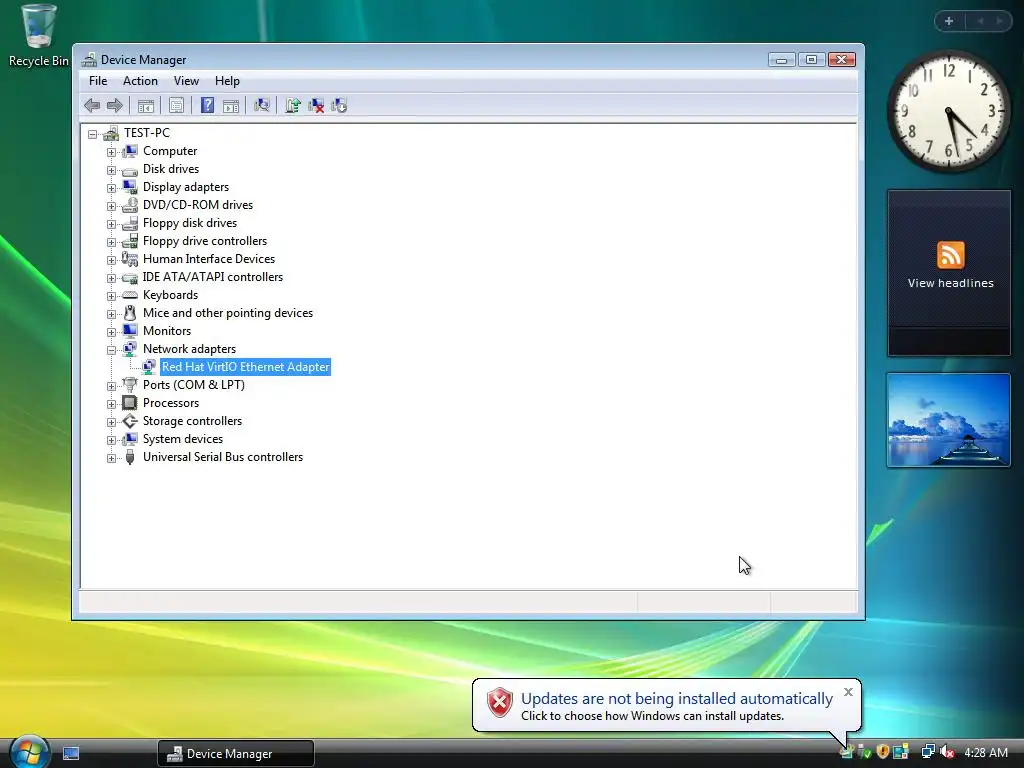
Task: Click the network tray icon
Action: point(927,752)
